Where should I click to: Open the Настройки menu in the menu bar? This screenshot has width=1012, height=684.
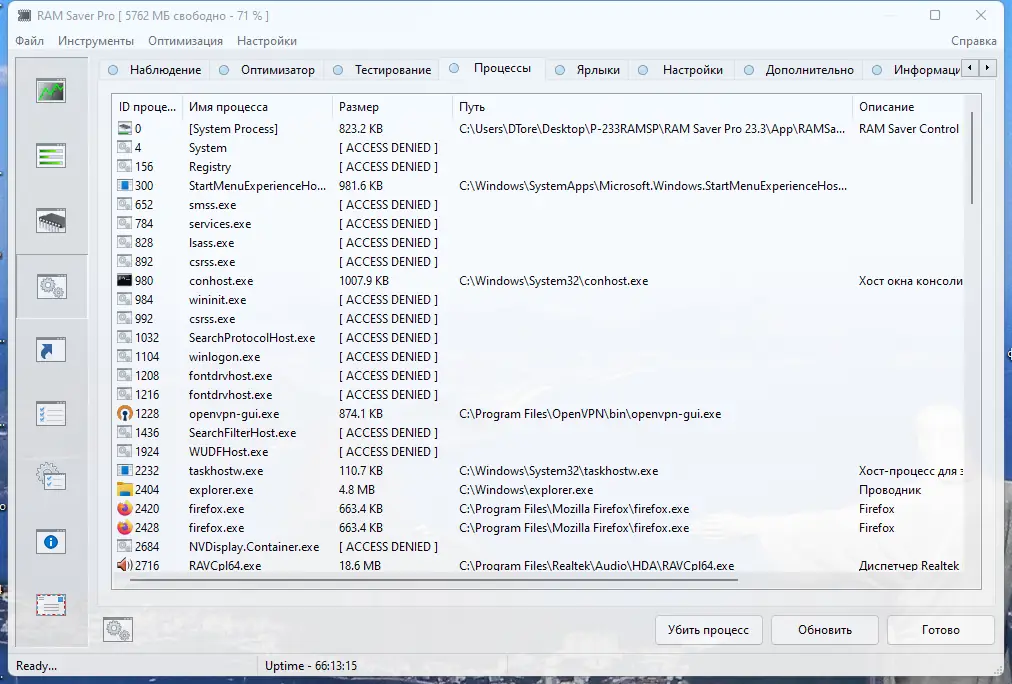click(267, 41)
